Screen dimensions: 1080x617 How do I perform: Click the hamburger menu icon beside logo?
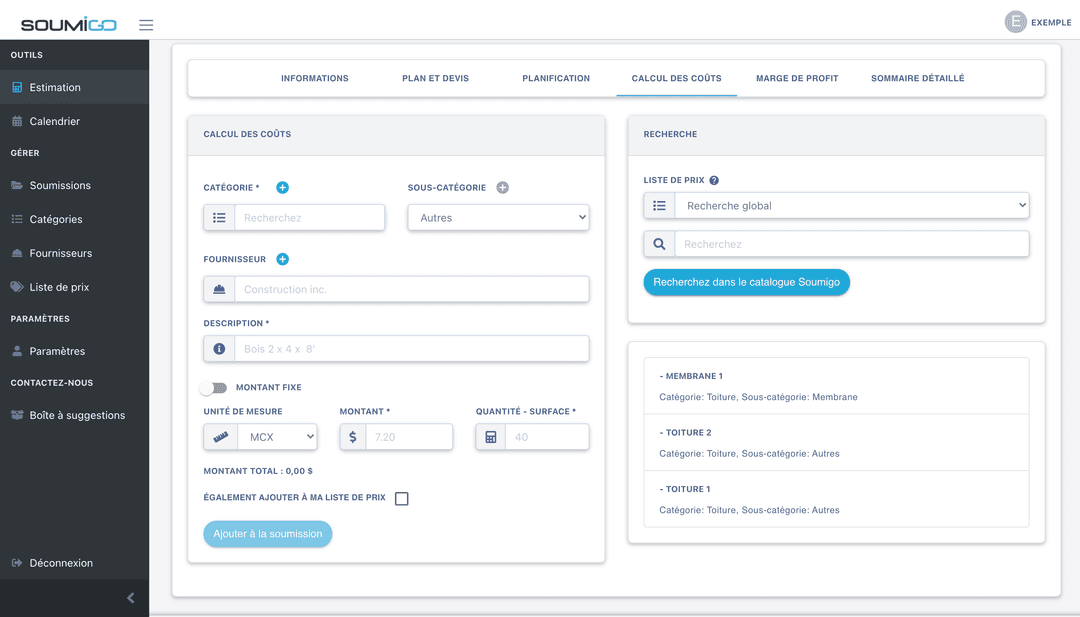point(146,25)
